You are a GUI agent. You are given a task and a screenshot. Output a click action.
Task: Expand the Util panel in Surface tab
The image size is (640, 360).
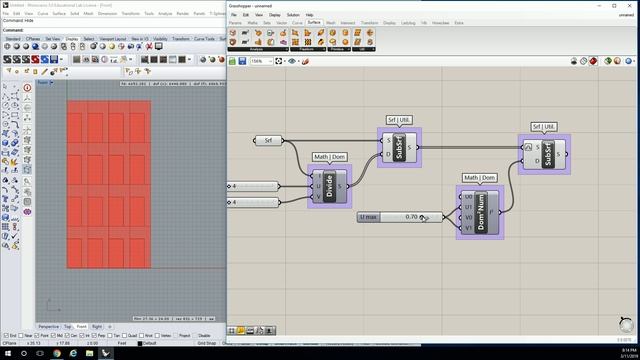pyautogui.click(x=364, y=49)
